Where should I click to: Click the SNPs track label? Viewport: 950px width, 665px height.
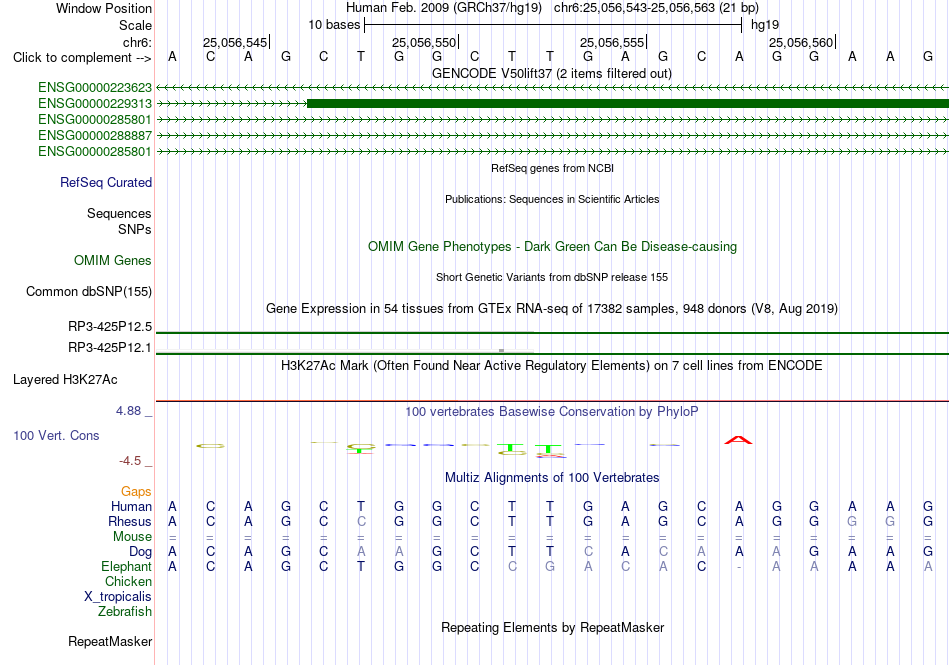point(135,230)
